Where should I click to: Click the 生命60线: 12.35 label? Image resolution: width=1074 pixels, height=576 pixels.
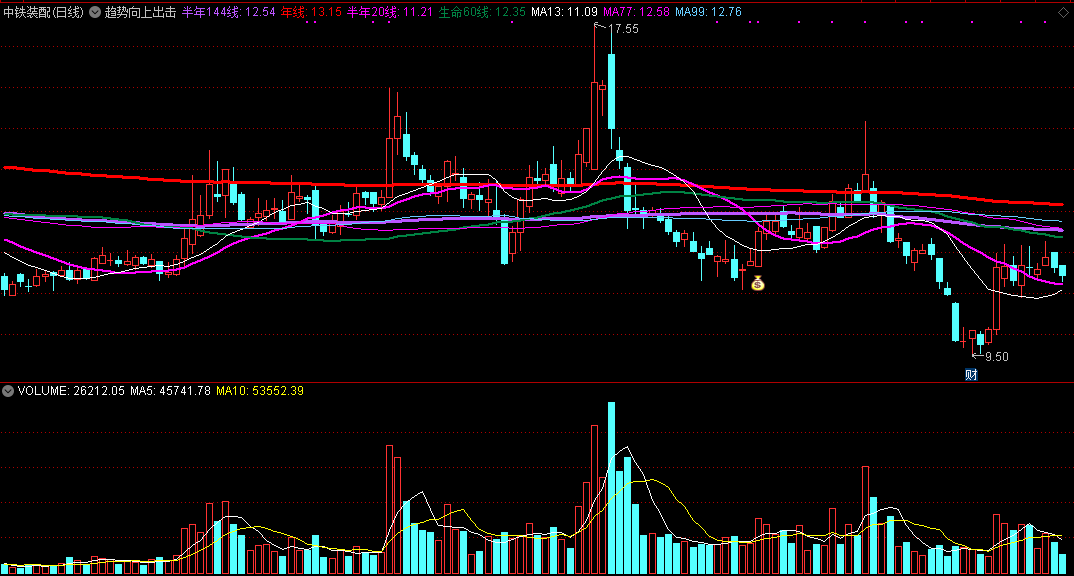coord(482,12)
